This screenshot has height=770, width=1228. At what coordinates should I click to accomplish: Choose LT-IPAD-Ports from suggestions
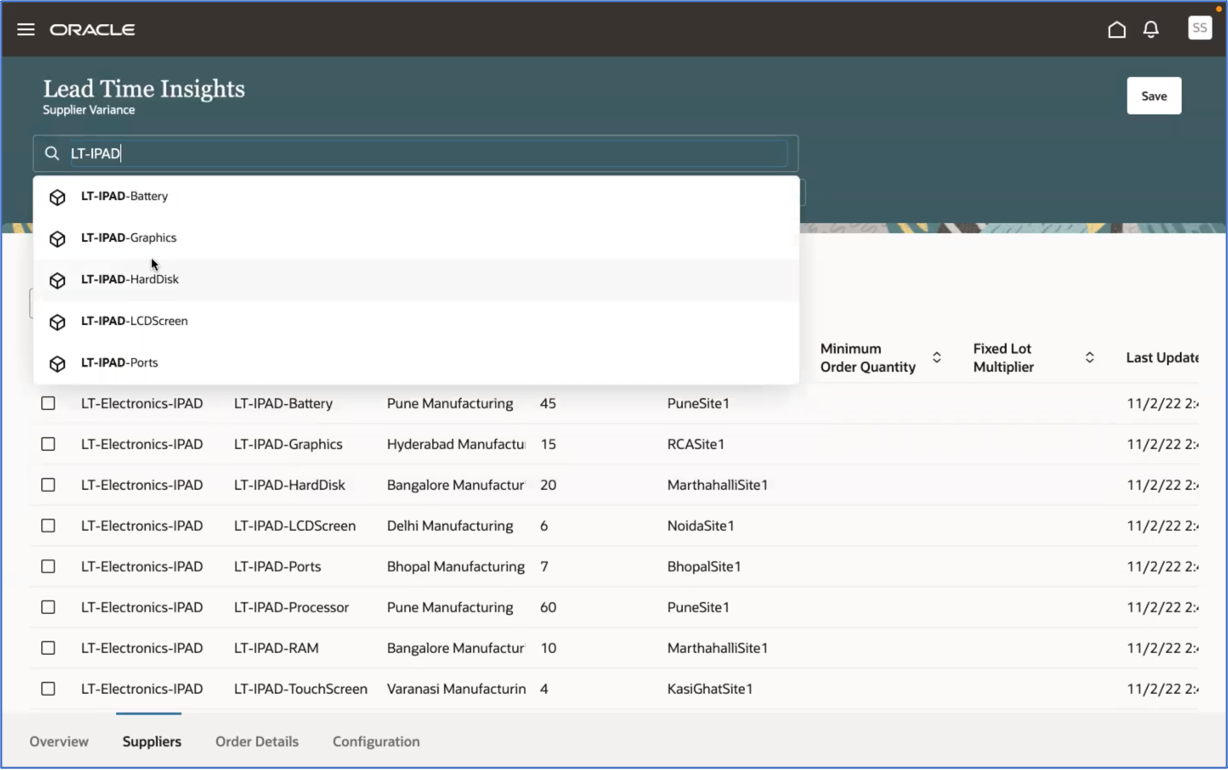pyautogui.click(x=416, y=363)
